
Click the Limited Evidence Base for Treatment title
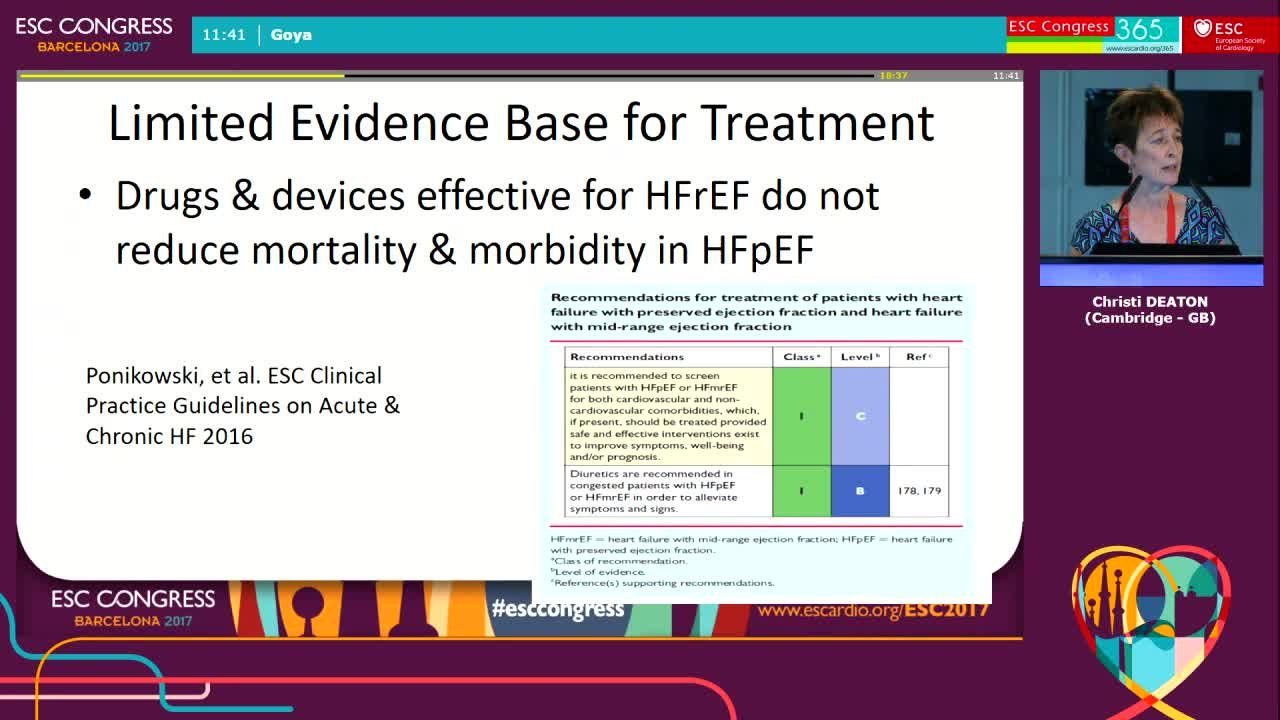click(x=521, y=123)
